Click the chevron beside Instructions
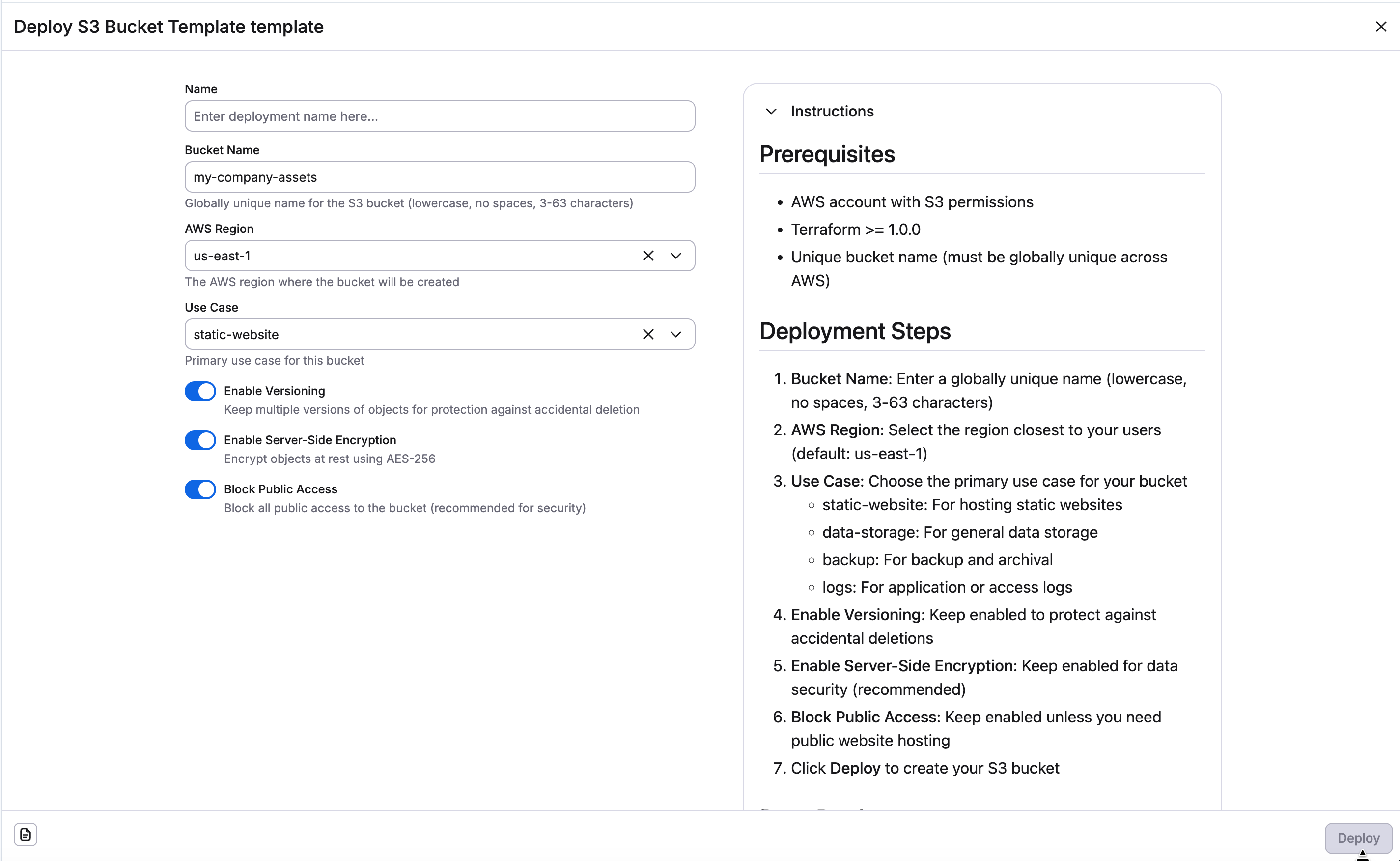The image size is (1400, 861). click(771, 111)
